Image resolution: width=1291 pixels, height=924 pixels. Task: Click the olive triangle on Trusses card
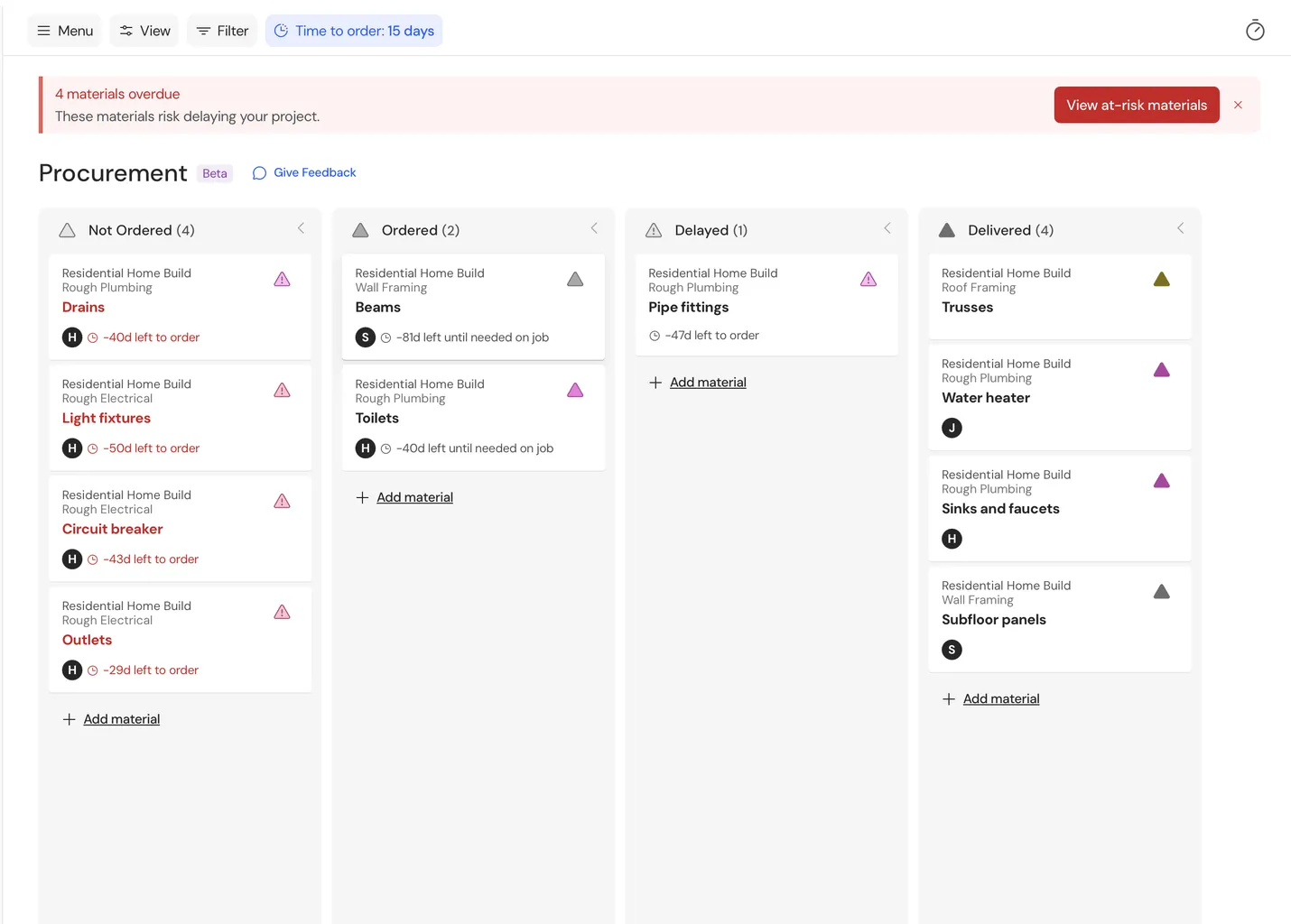[x=1162, y=280]
